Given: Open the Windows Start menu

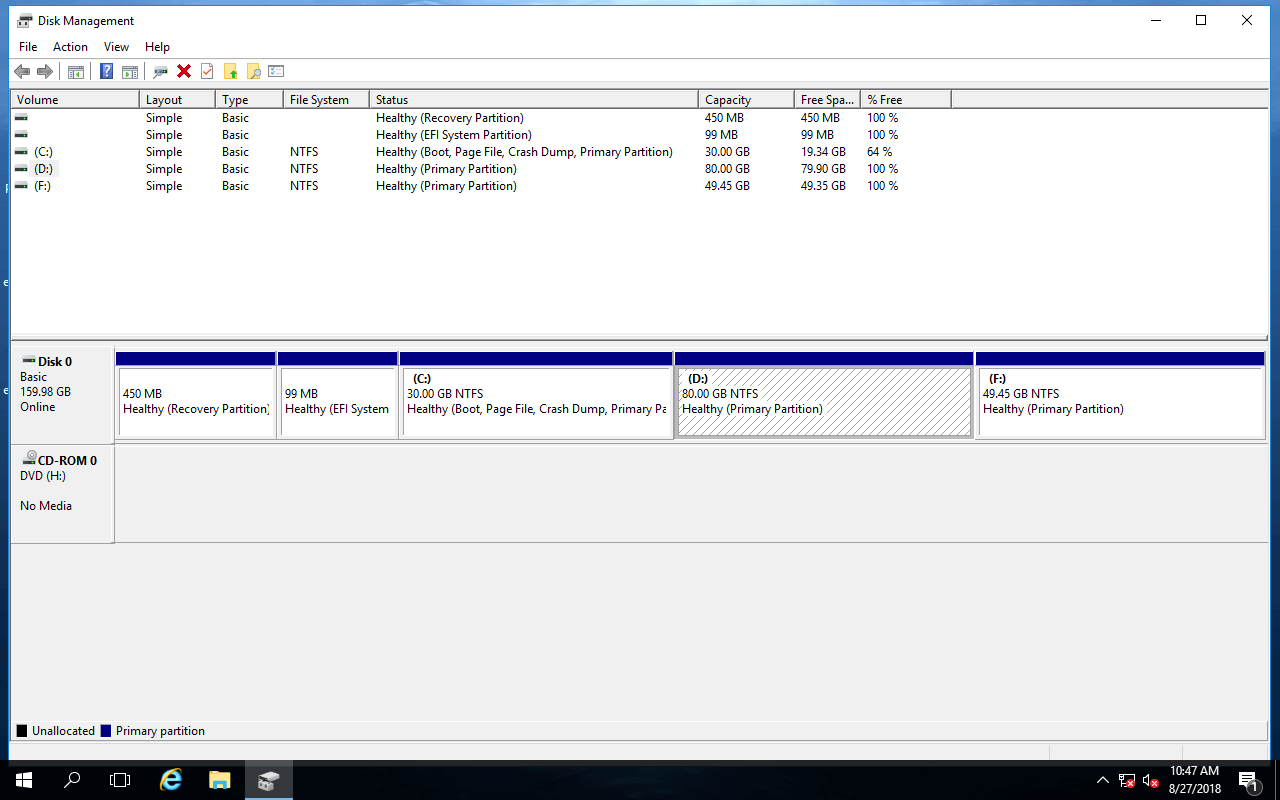Looking at the screenshot, I should pos(24,780).
